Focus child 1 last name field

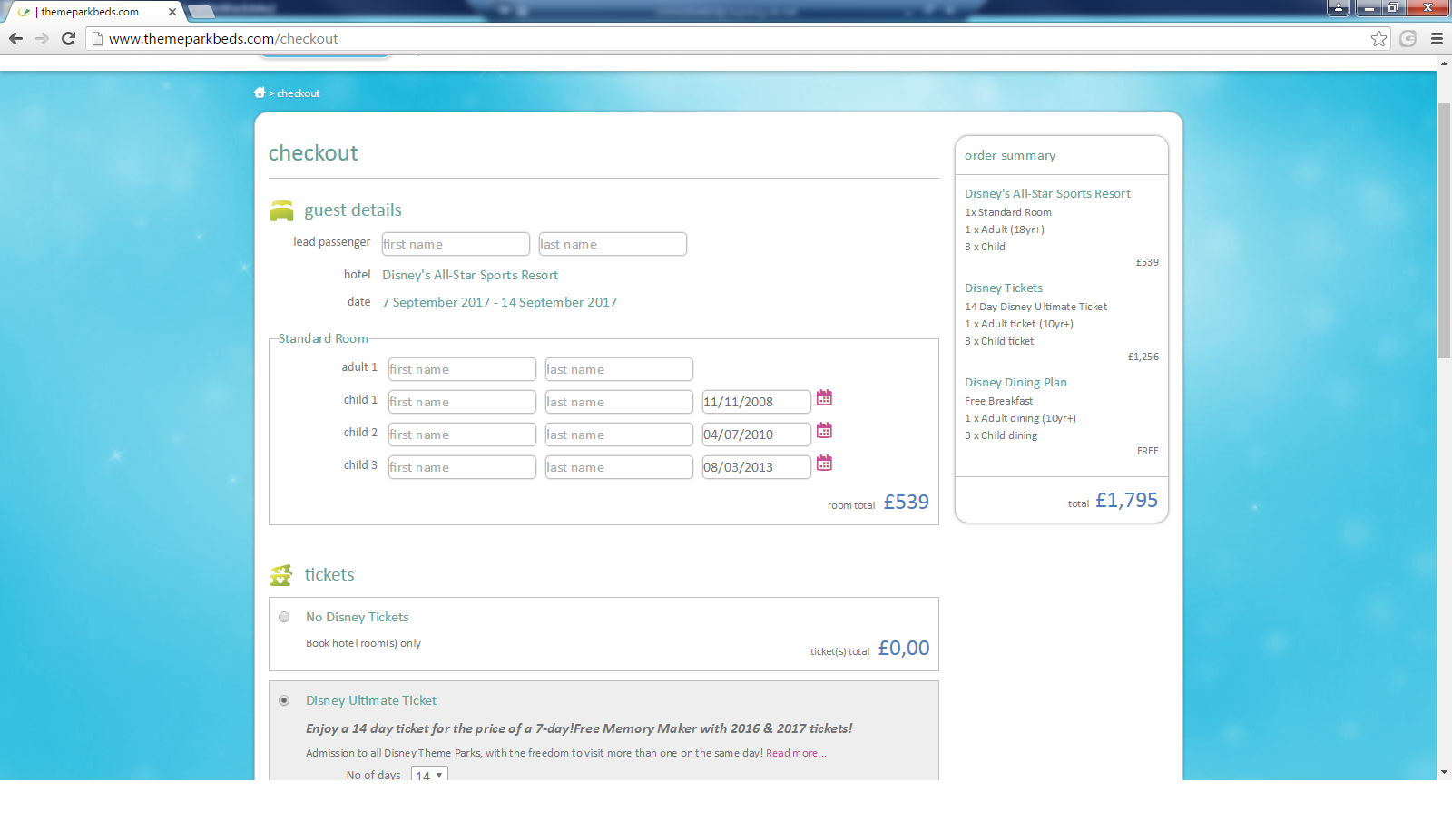[619, 402]
